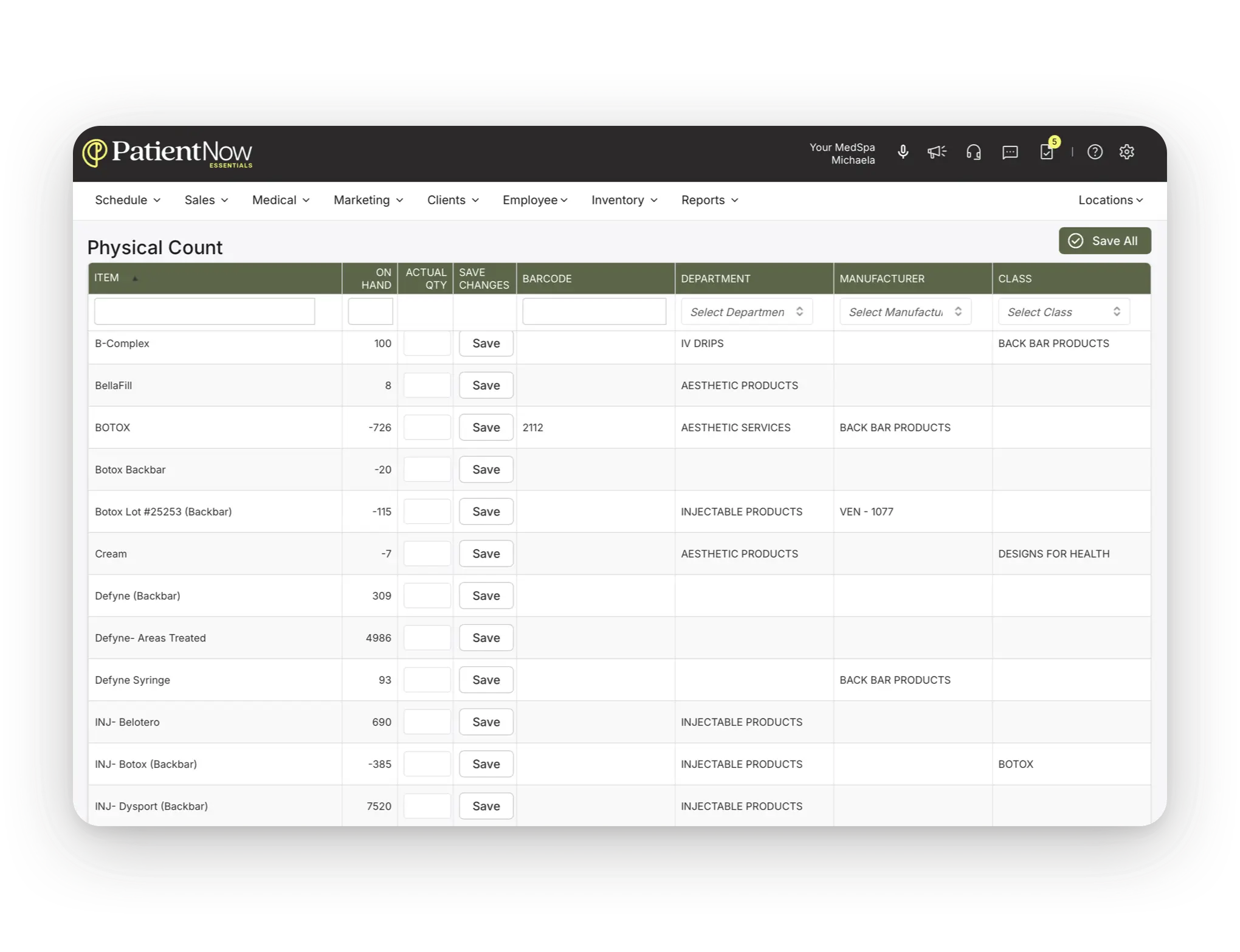
Task: Open the Select Class filter dropdown
Action: click(x=1064, y=312)
